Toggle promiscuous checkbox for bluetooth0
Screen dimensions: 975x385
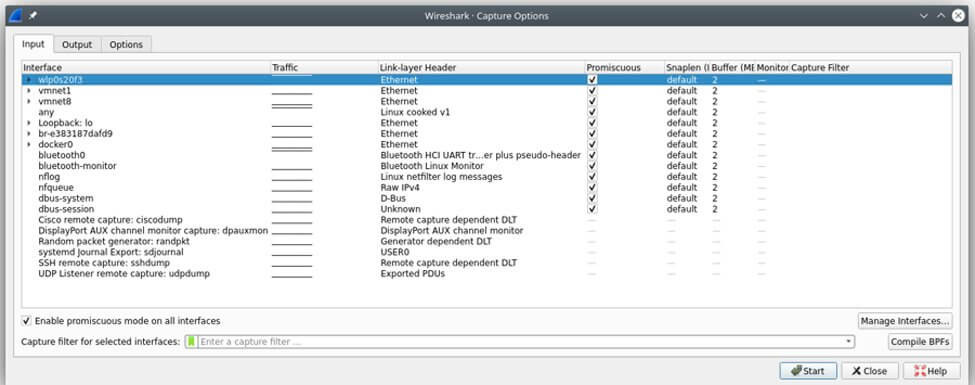click(x=592, y=155)
